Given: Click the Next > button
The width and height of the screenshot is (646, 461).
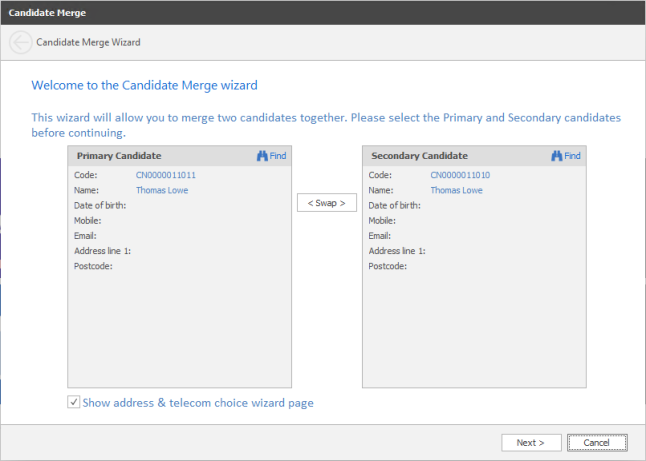Looking at the screenshot, I should click(530, 442).
